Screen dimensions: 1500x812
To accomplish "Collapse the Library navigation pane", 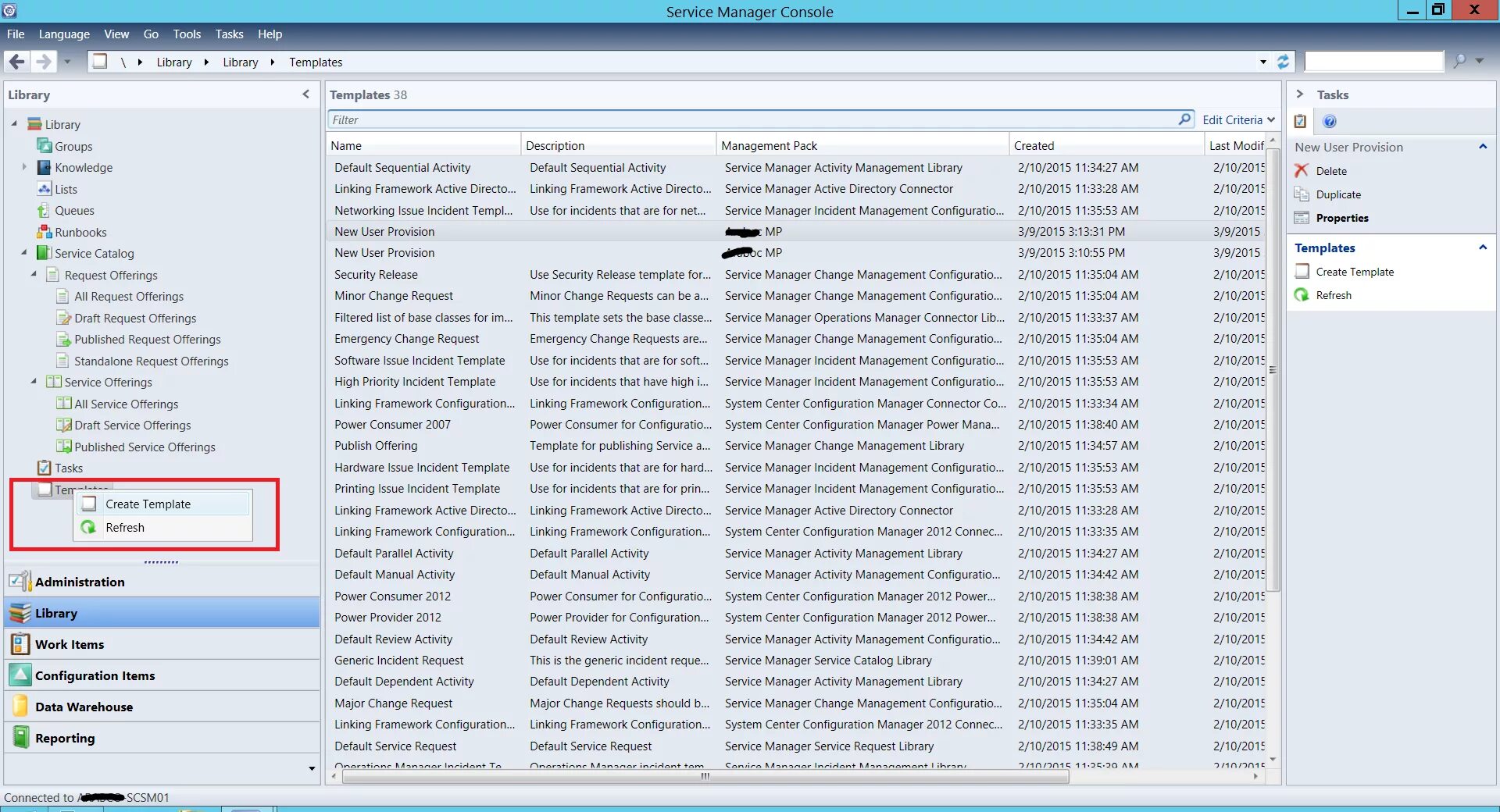I will (305, 94).
